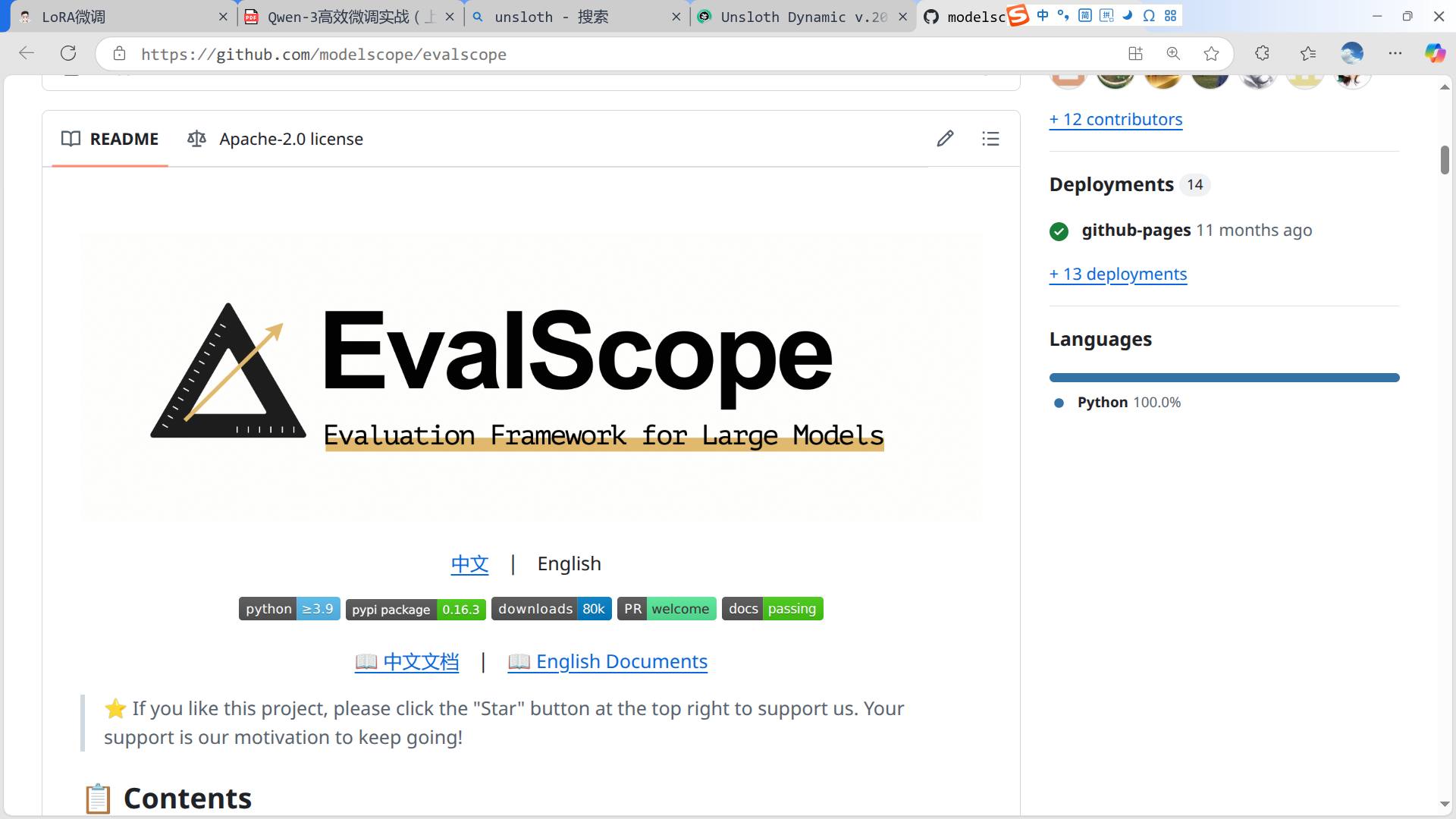
Task: Click the browser refresh icon
Action: (x=68, y=53)
